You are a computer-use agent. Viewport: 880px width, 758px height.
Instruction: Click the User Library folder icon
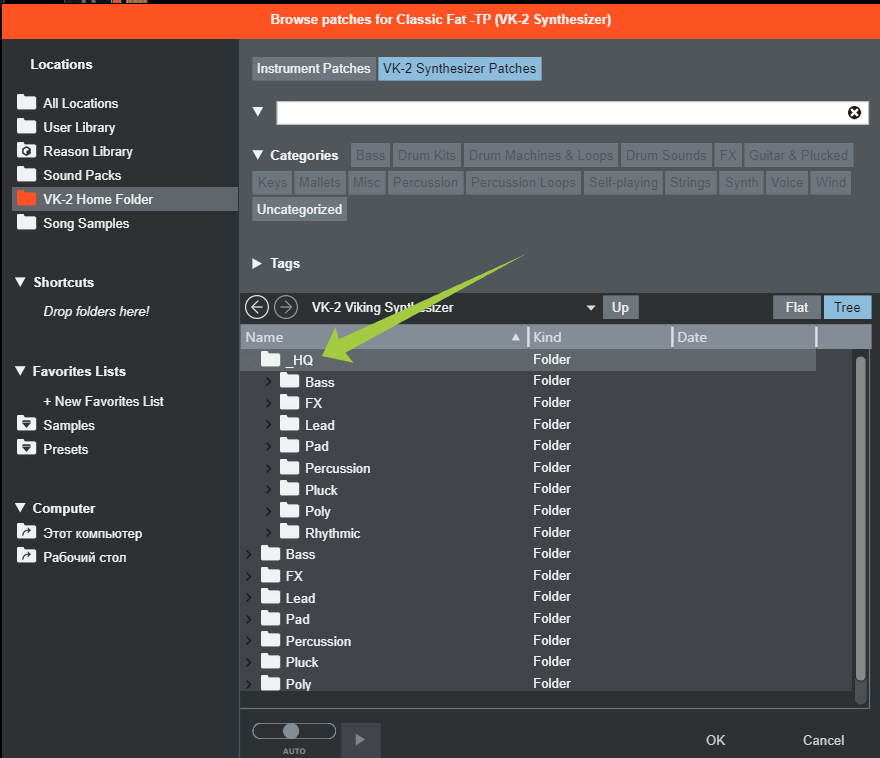26,126
